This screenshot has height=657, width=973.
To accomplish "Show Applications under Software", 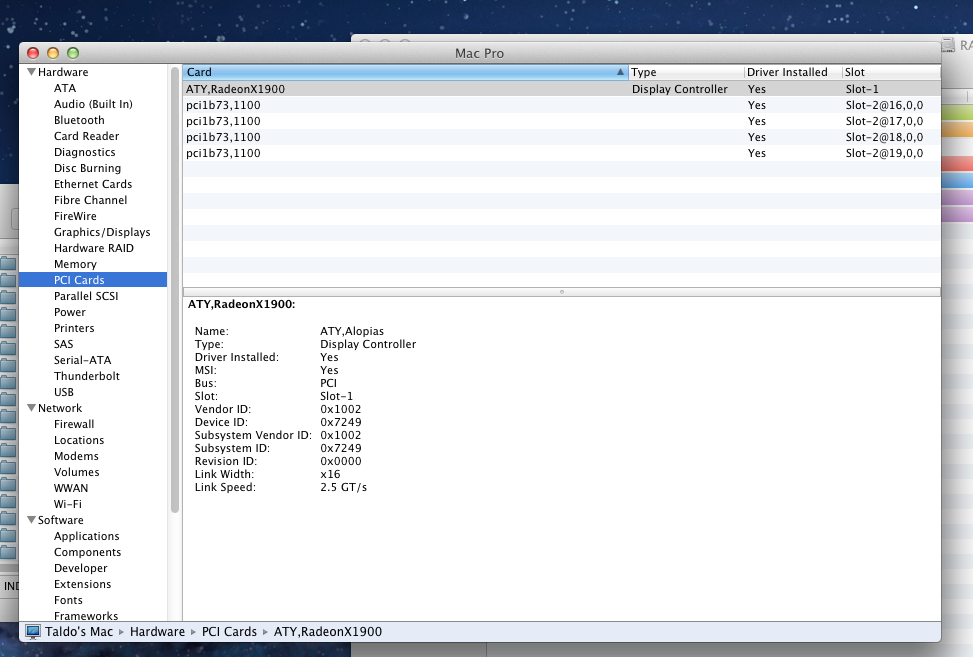I will pos(86,536).
